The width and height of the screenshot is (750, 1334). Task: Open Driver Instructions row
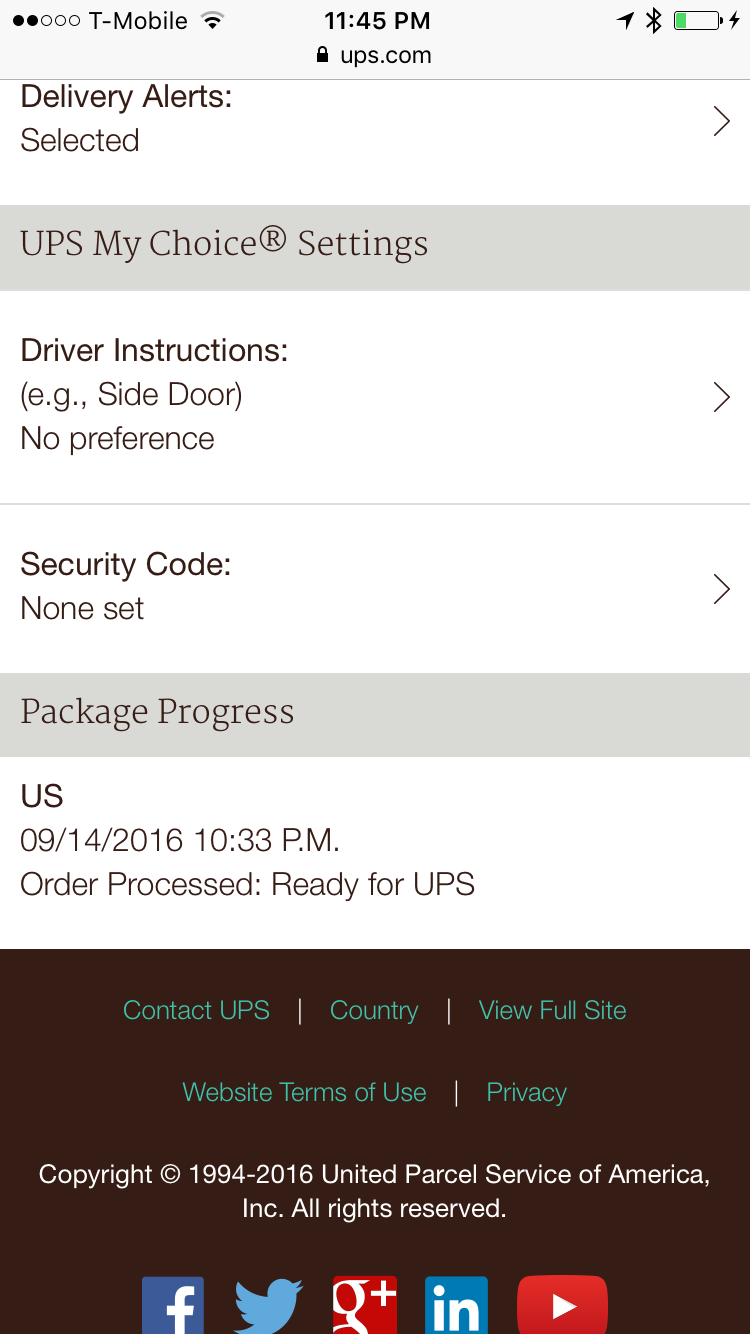tap(375, 397)
